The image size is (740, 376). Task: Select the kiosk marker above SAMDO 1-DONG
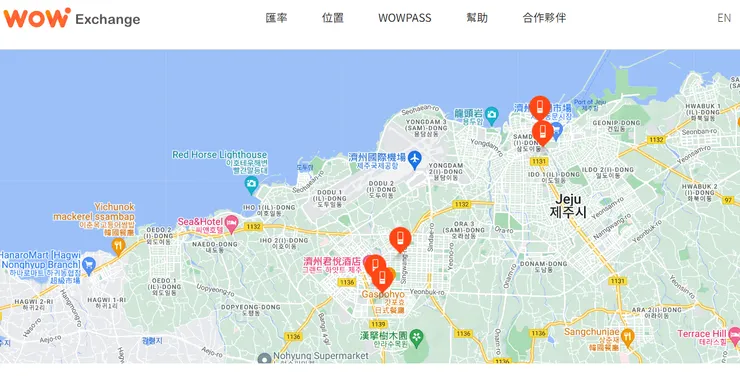click(x=542, y=133)
